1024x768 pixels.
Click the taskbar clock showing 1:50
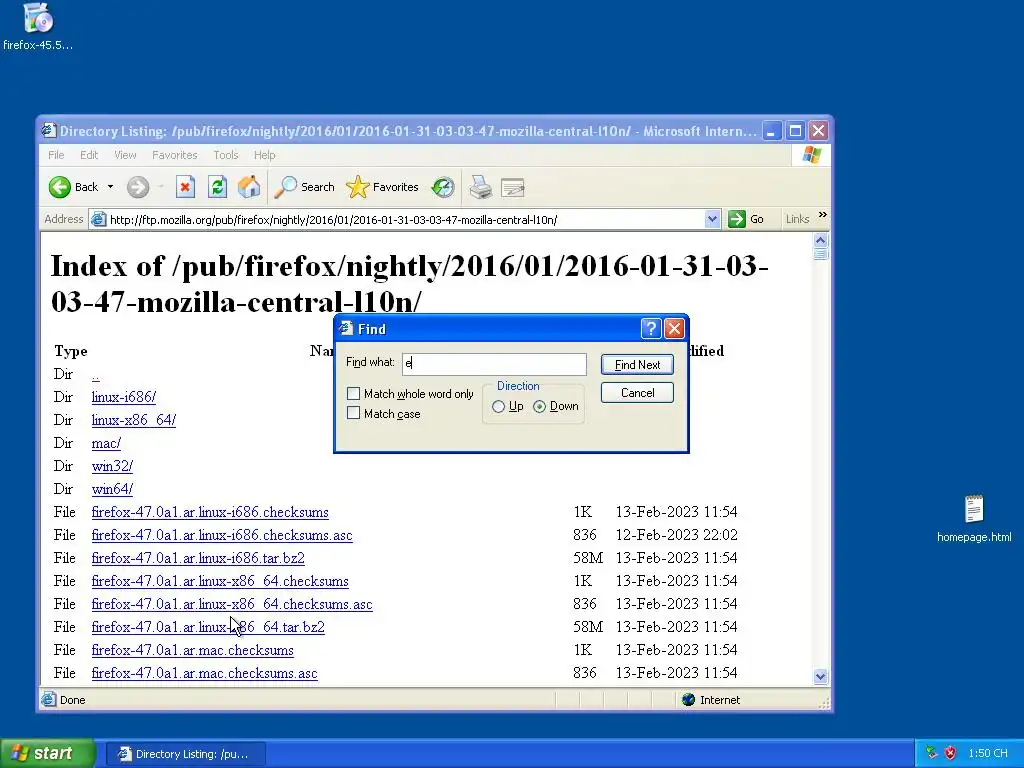988,754
